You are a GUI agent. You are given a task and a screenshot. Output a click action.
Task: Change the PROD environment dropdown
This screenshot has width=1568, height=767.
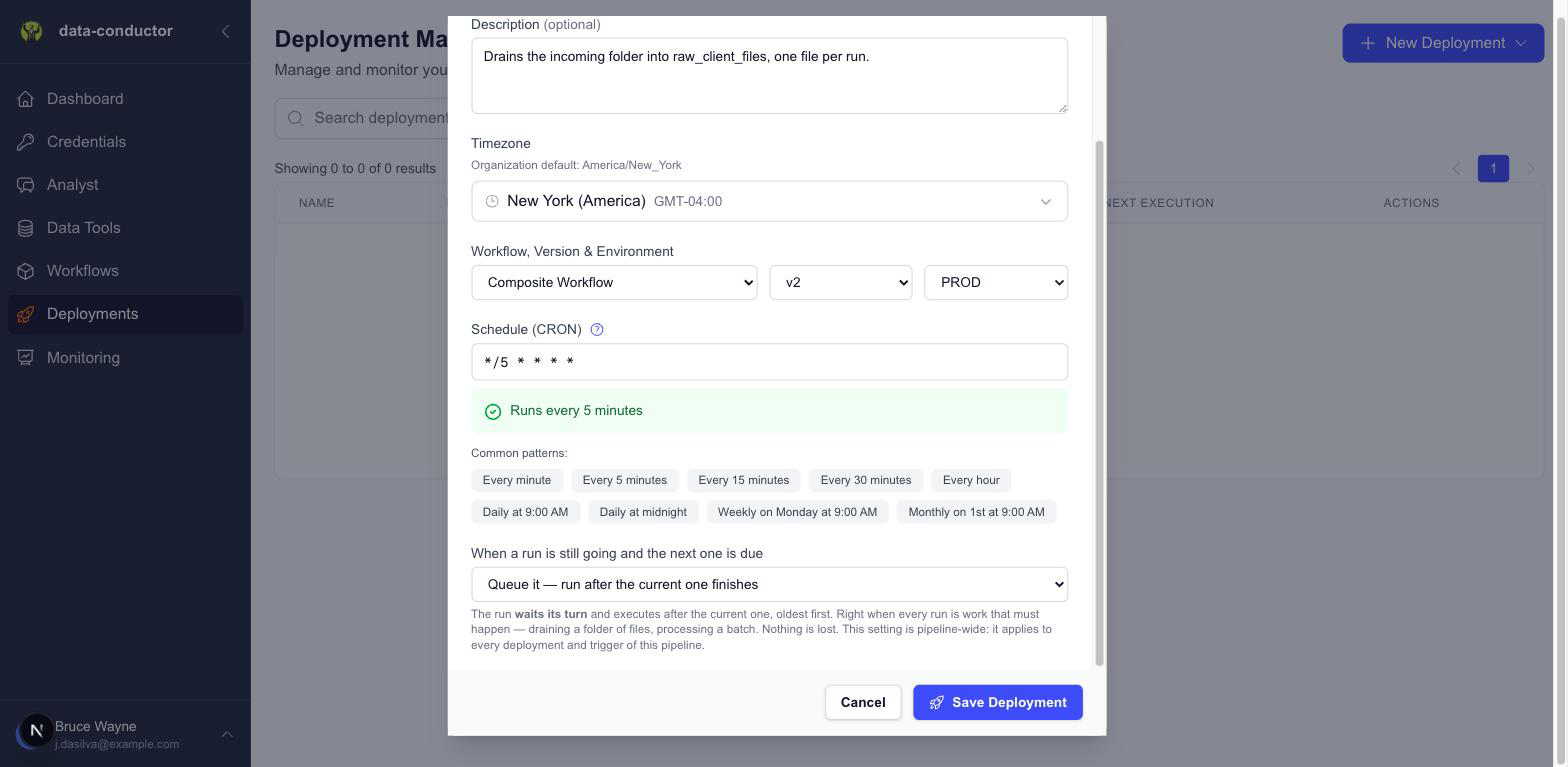pyautogui.click(x=996, y=282)
